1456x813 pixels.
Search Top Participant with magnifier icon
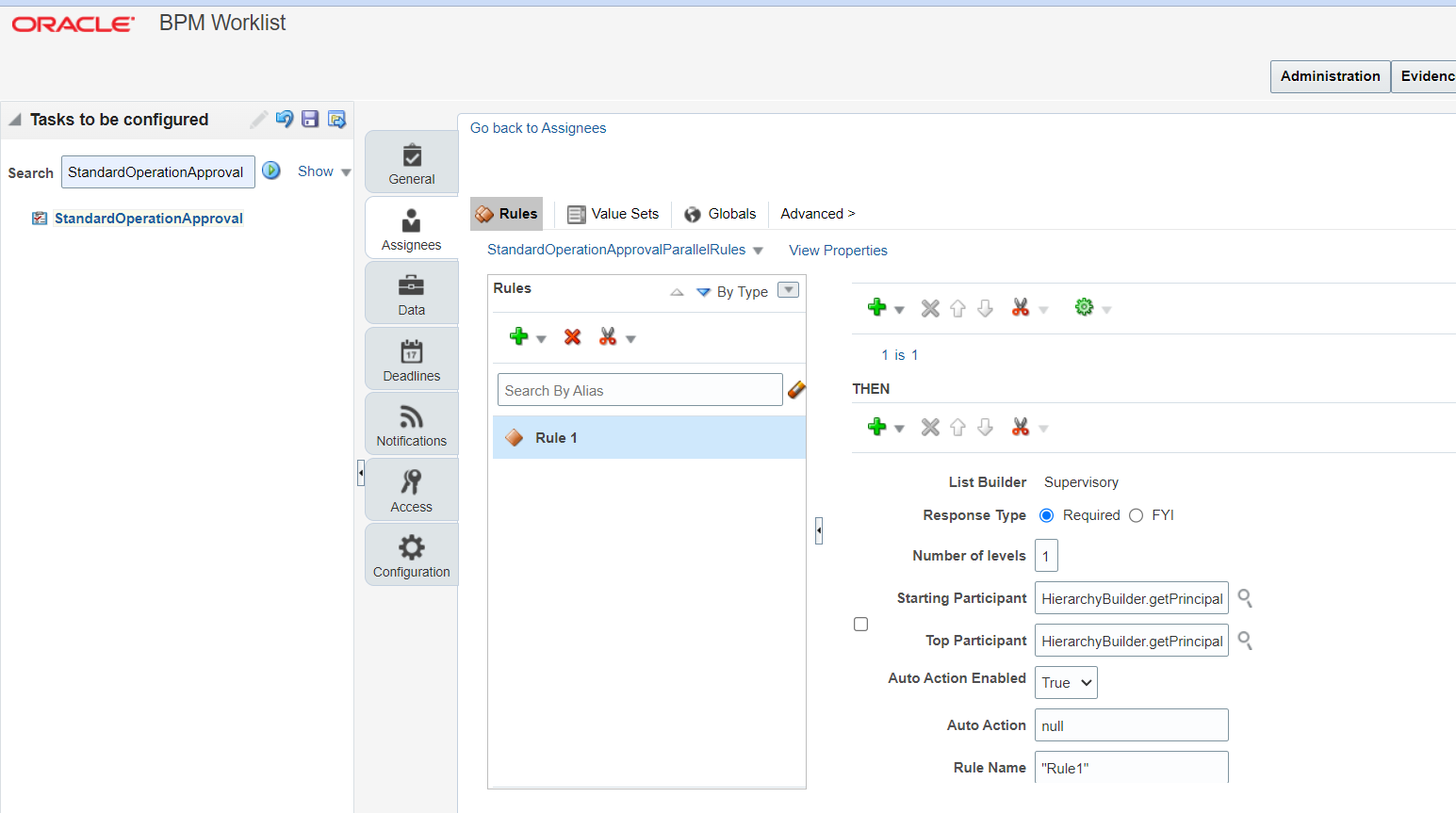click(1245, 641)
